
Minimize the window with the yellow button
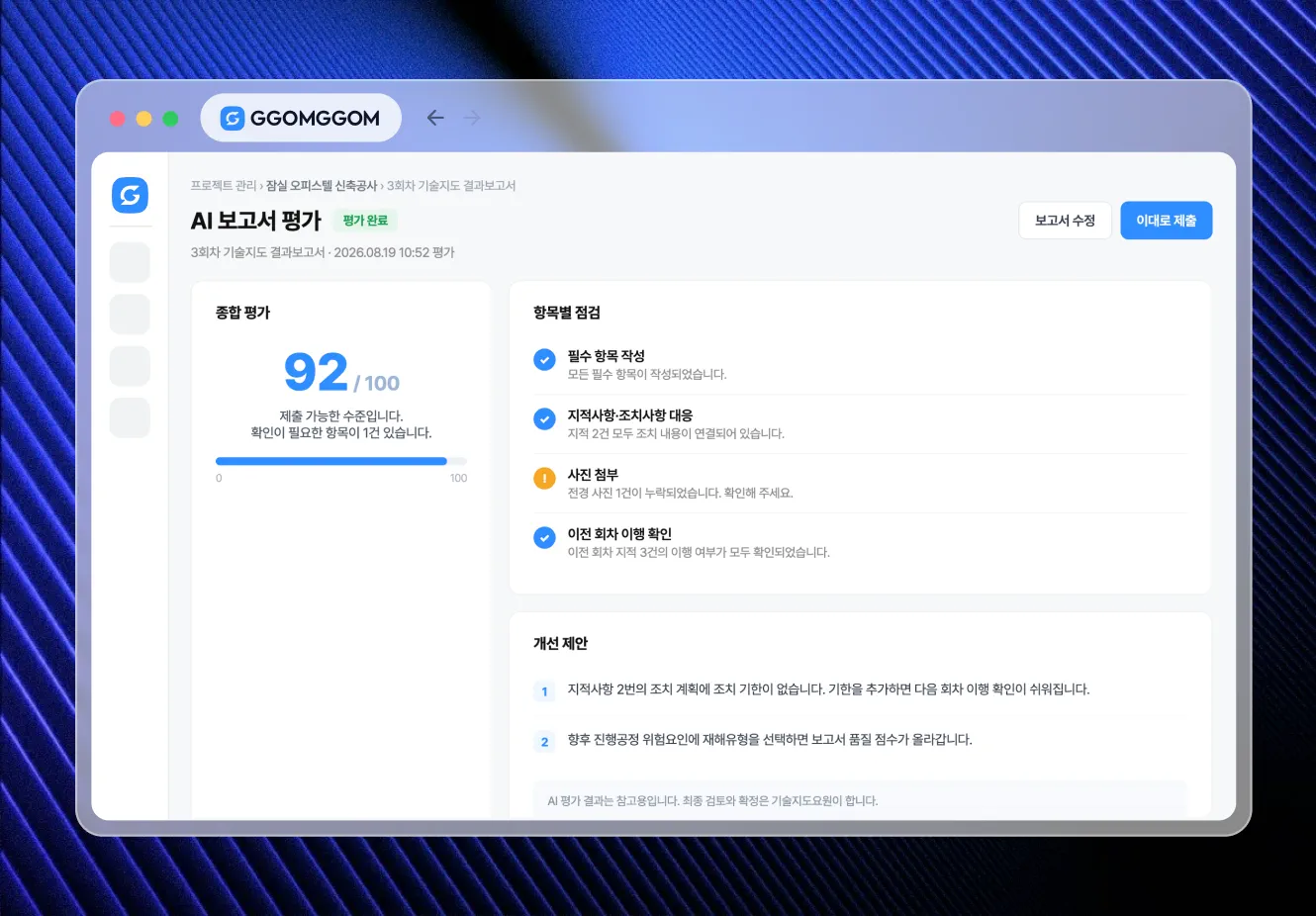143,119
